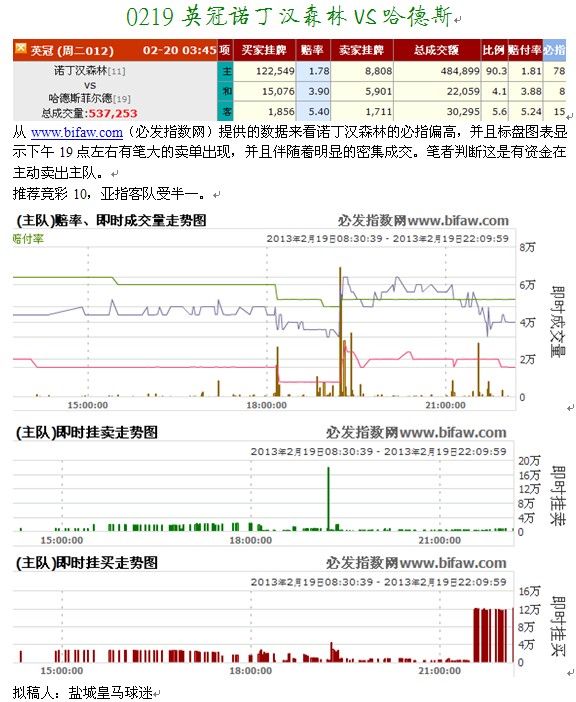Click the large red block in 挂买 chart
This screenshot has height=702, width=576.
493,635
